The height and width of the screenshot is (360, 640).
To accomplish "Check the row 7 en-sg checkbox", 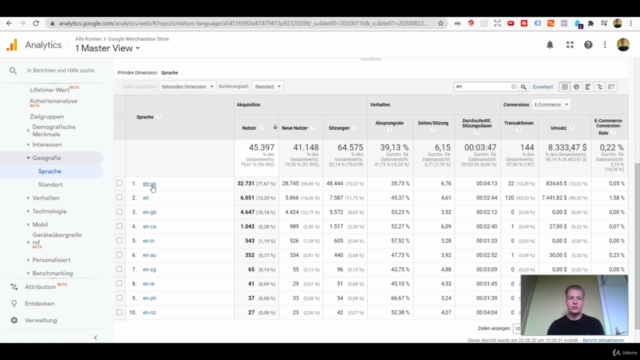I will [119, 269].
